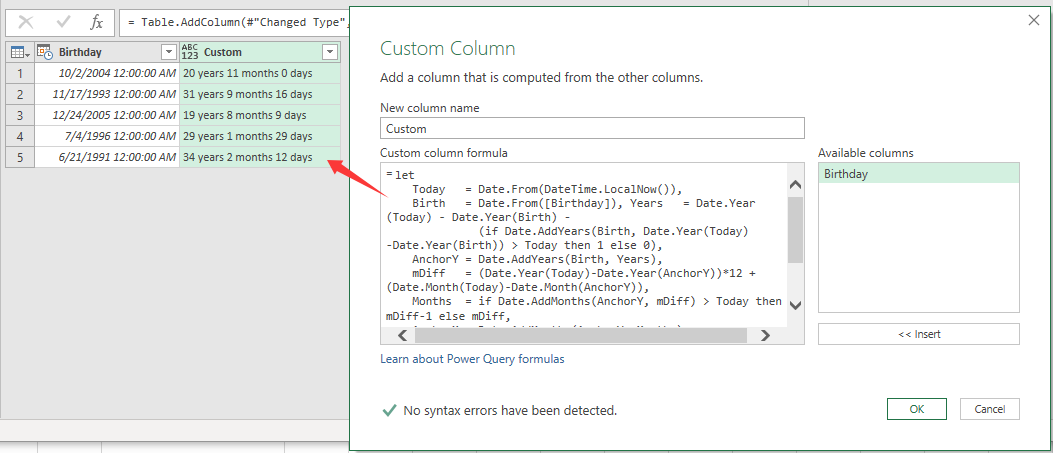The image size is (1053, 453).
Task: Click the checkmark confirm icon in the formula bar
Action: point(61,21)
